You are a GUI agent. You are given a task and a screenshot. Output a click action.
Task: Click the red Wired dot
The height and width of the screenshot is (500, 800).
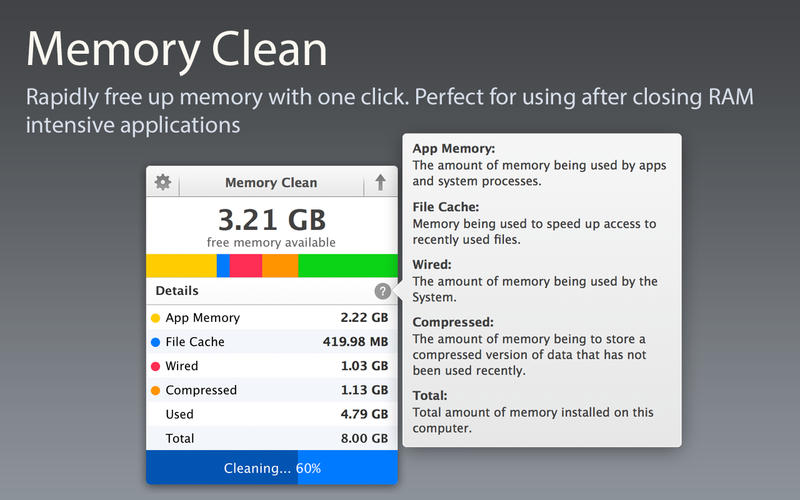[155, 366]
